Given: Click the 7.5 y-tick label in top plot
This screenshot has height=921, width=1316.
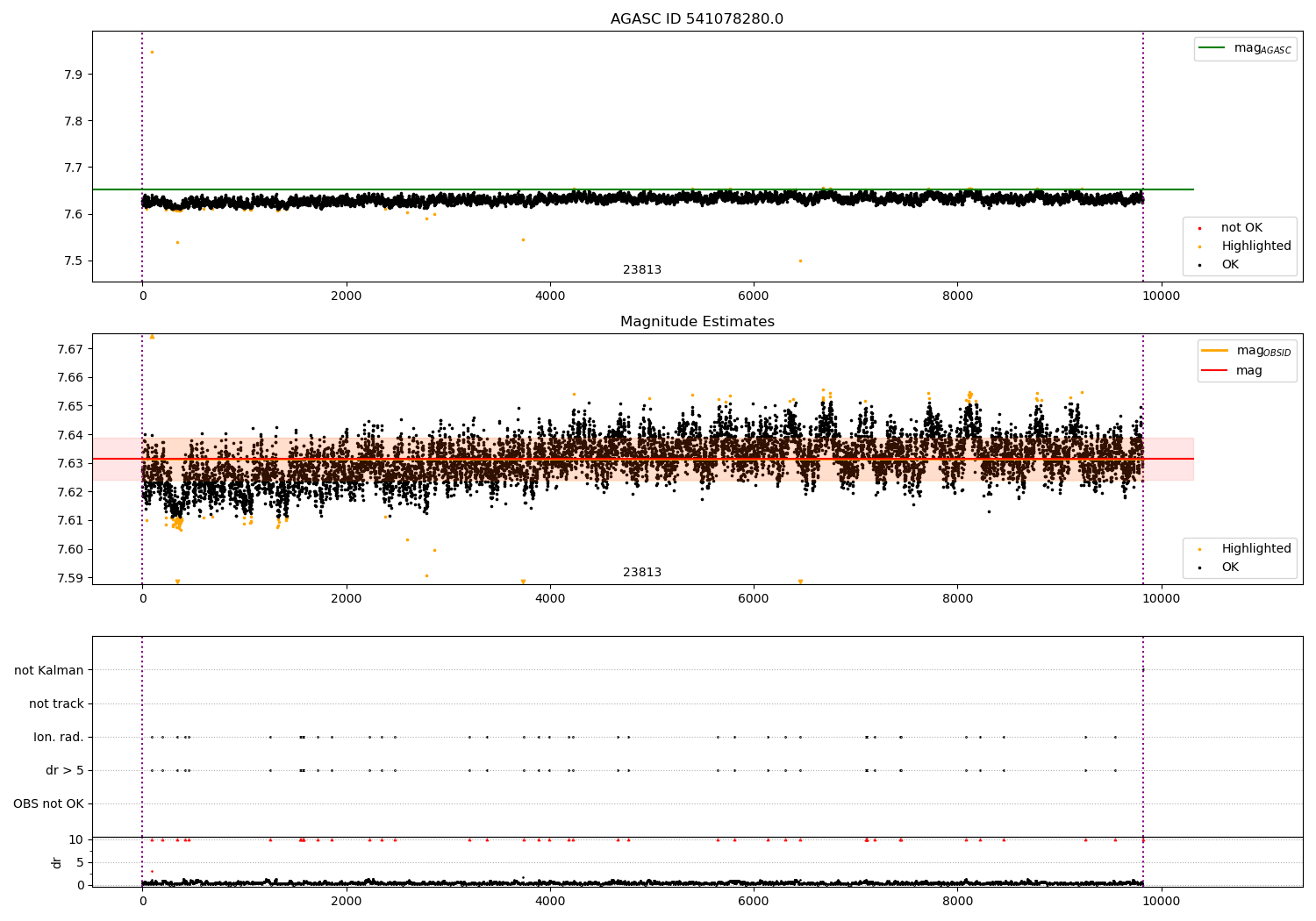Looking at the screenshot, I should [x=74, y=261].
